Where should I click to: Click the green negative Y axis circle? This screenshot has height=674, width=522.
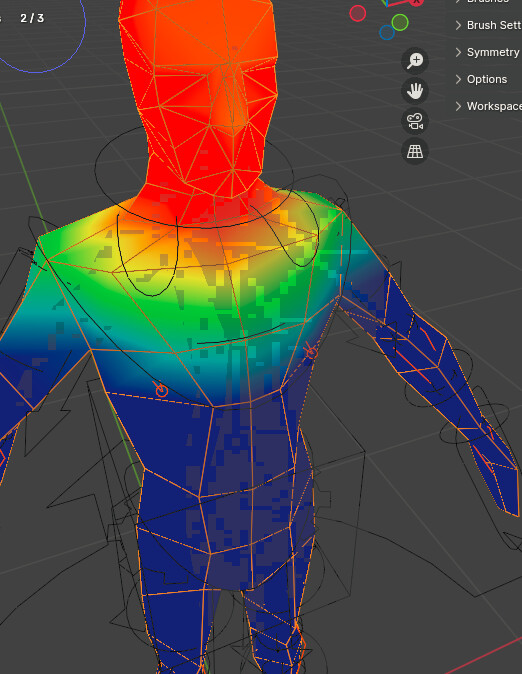(400, 22)
